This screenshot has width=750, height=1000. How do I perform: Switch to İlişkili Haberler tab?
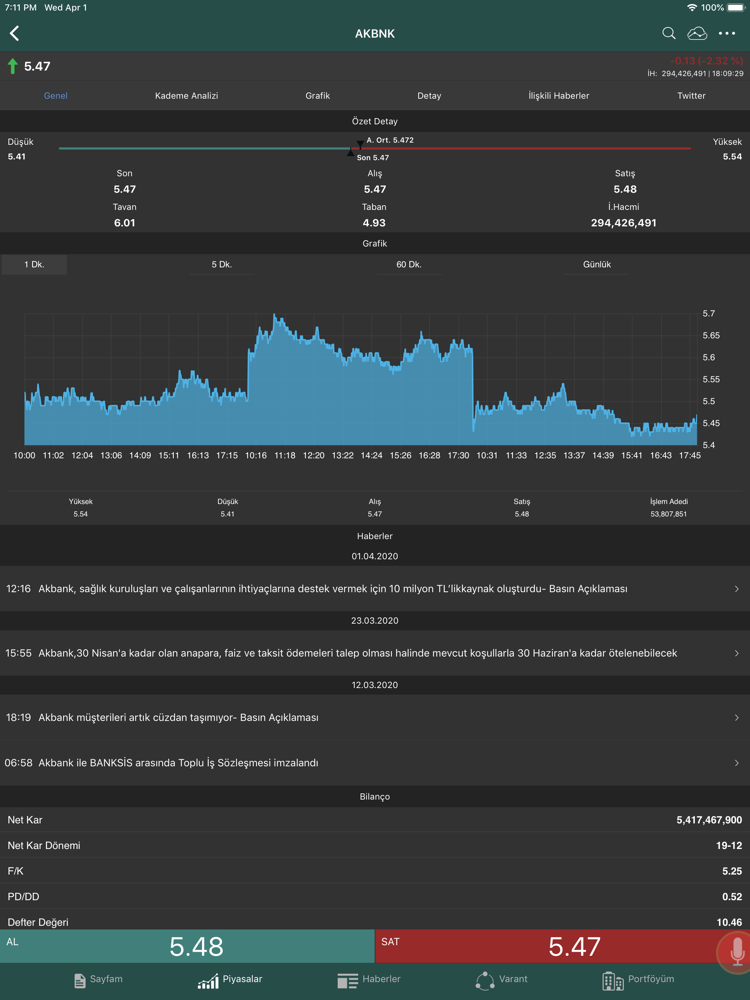coord(559,96)
